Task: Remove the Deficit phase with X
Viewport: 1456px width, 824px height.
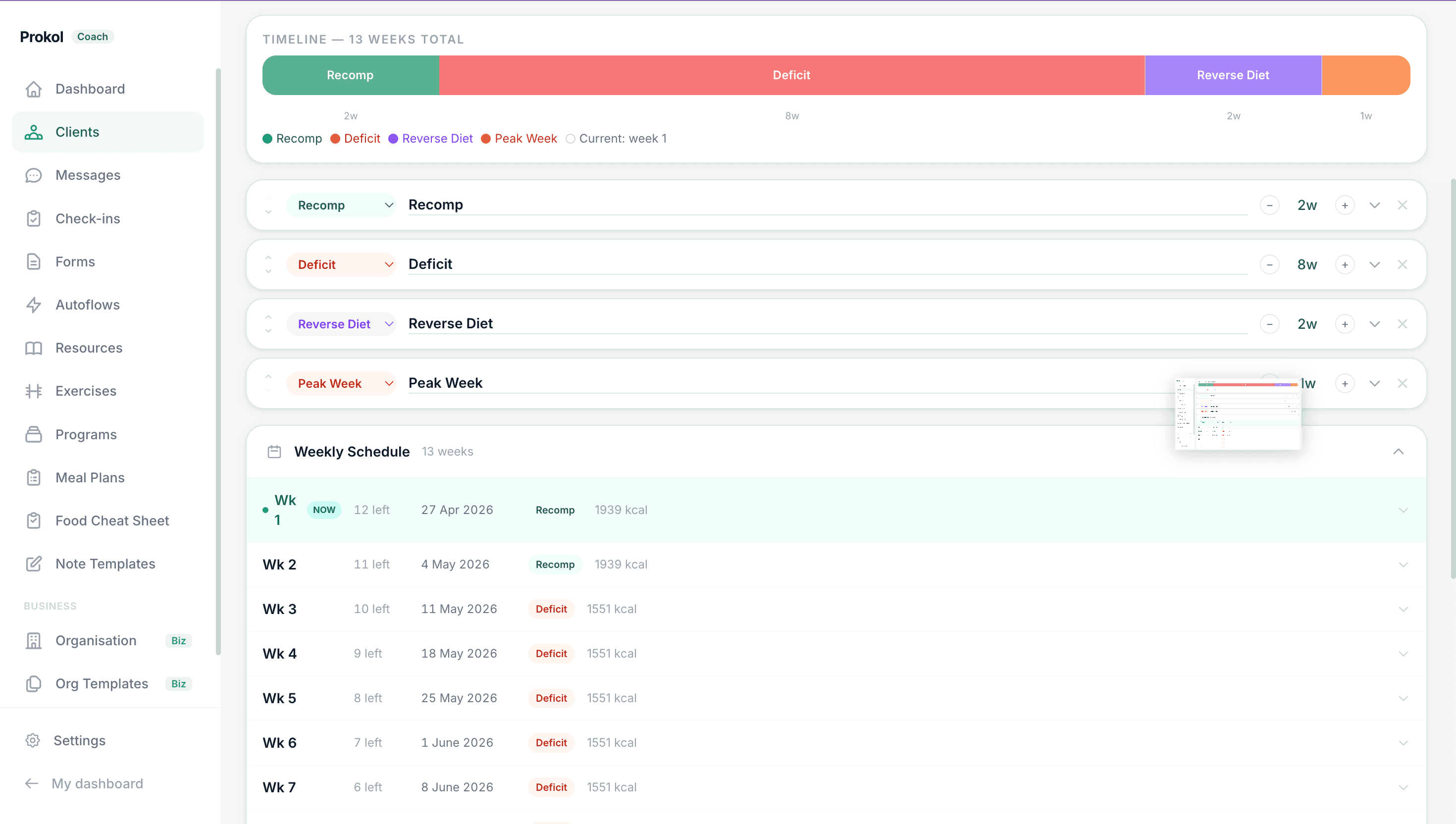Action: 1402,264
